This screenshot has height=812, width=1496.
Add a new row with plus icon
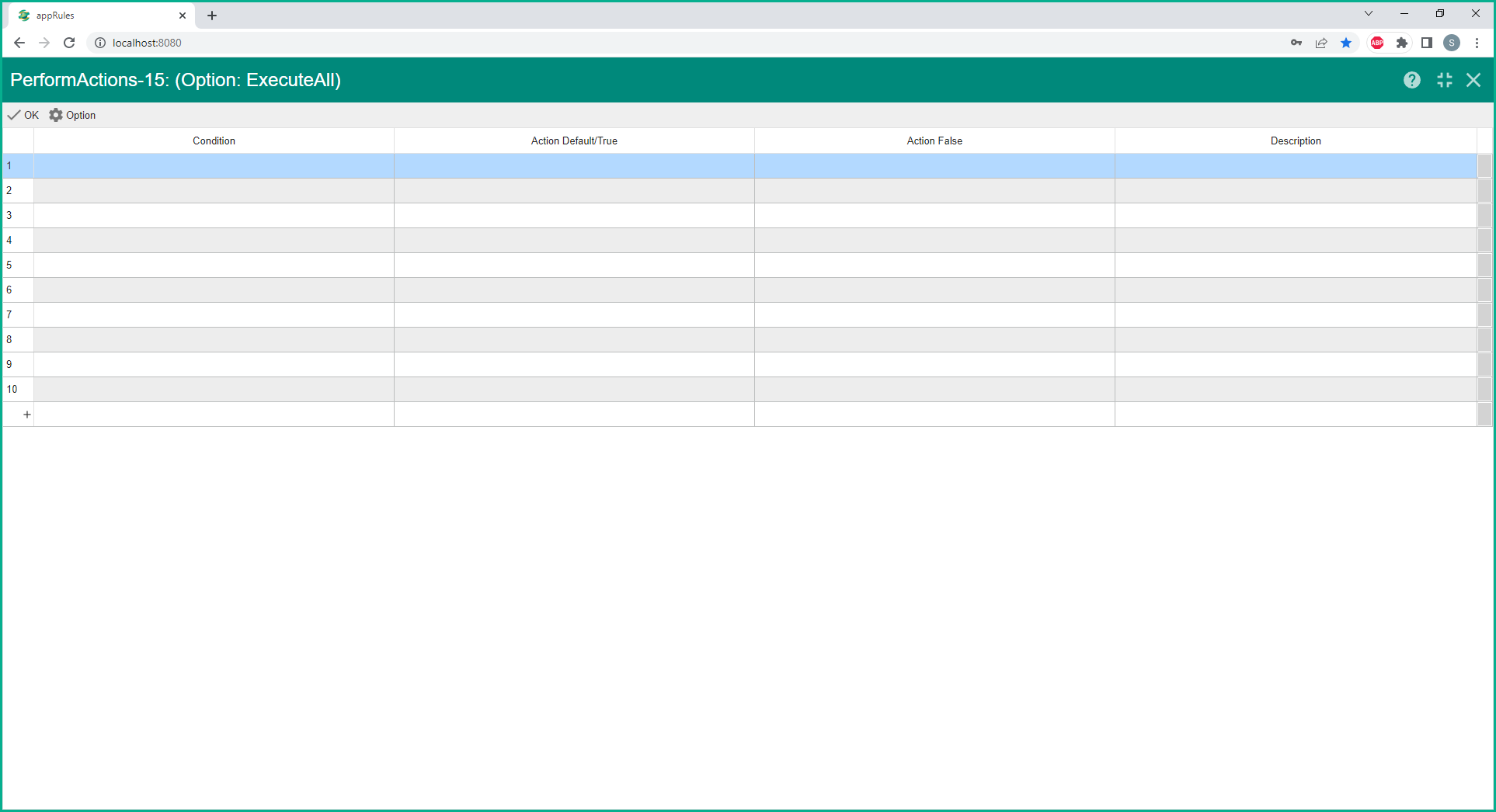[x=27, y=415]
